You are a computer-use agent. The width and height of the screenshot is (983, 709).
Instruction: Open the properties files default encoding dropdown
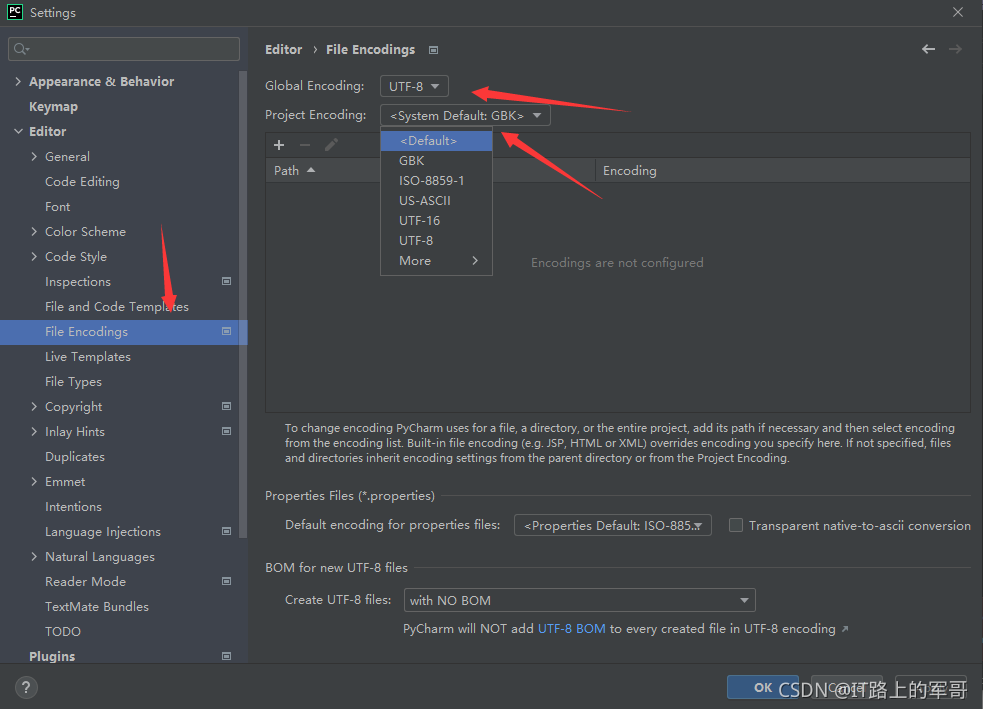(x=612, y=525)
